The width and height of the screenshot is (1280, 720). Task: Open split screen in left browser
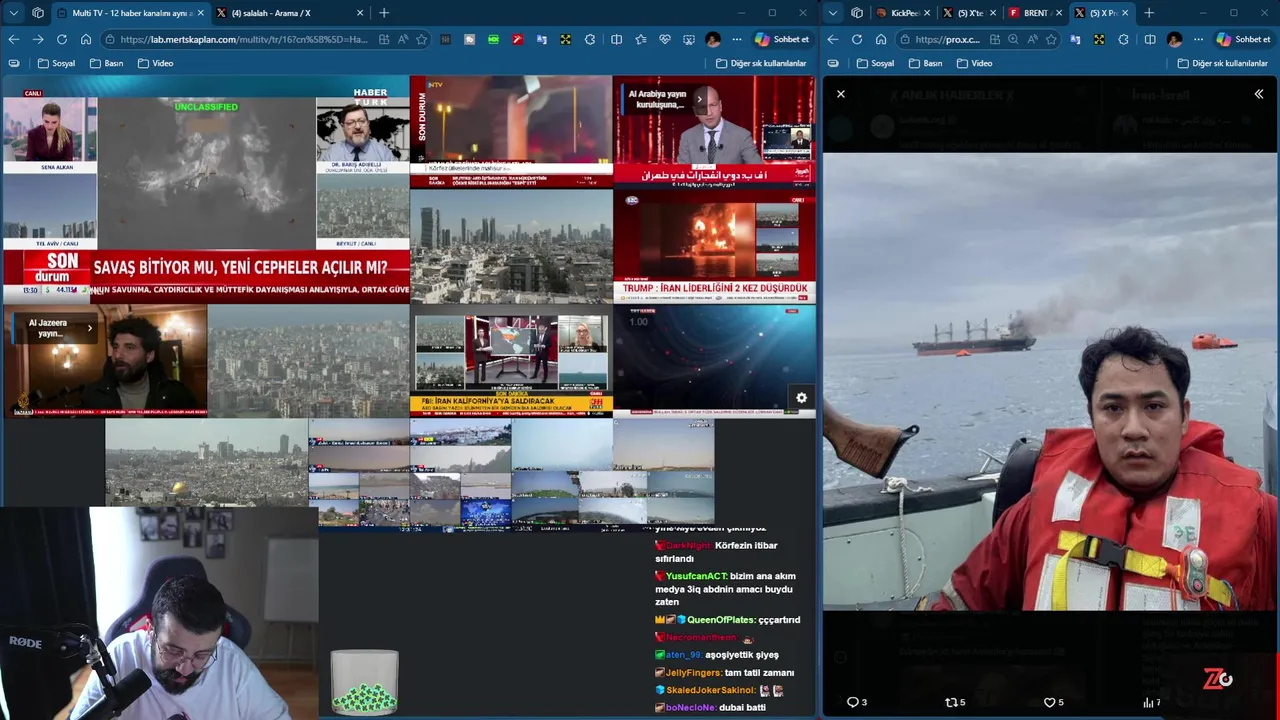click(616, 39)
